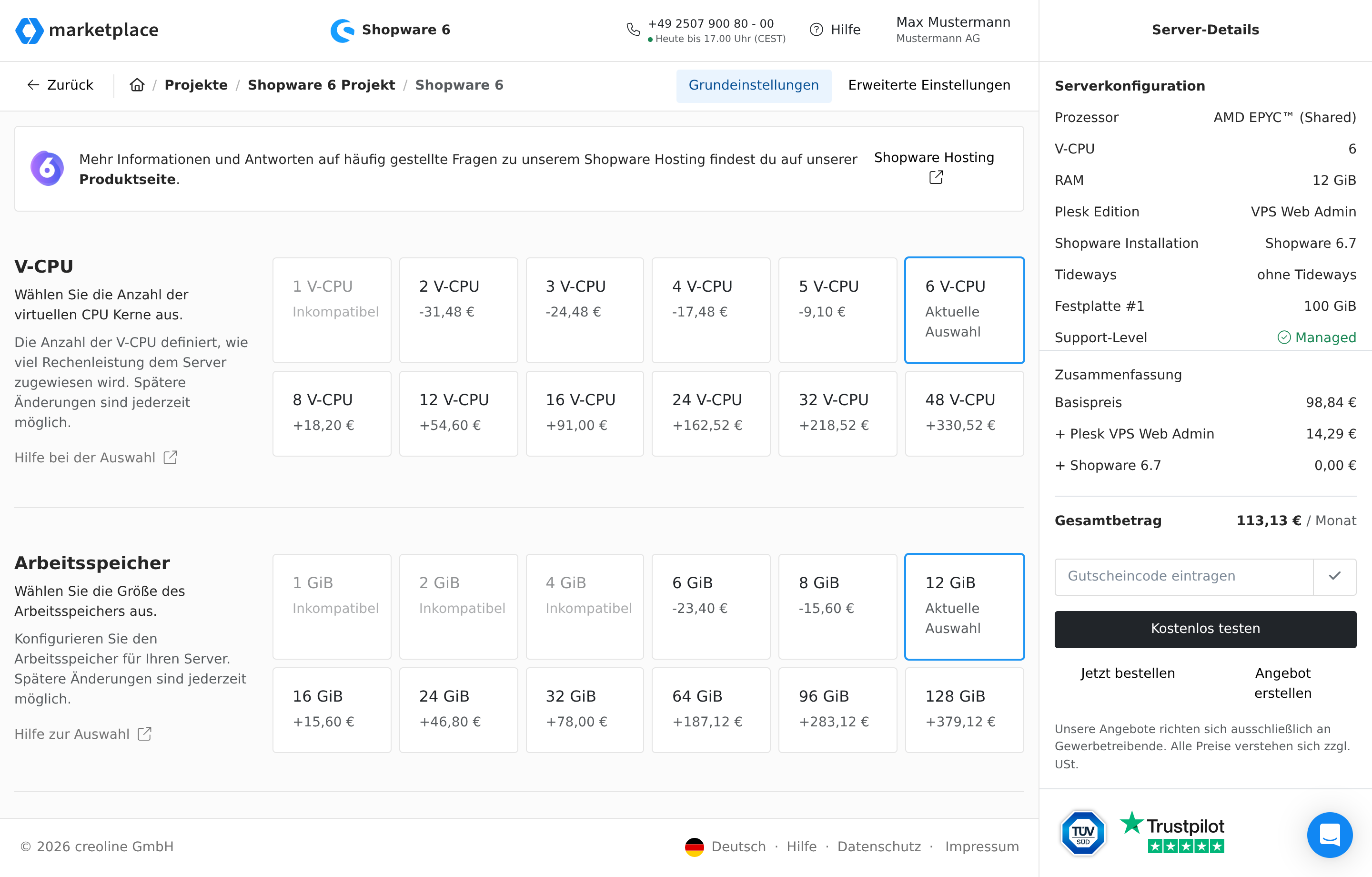Focus the Gutscheincode eintragen field
Screen dimensions: 1372x877
click(x=1183, y=577)
